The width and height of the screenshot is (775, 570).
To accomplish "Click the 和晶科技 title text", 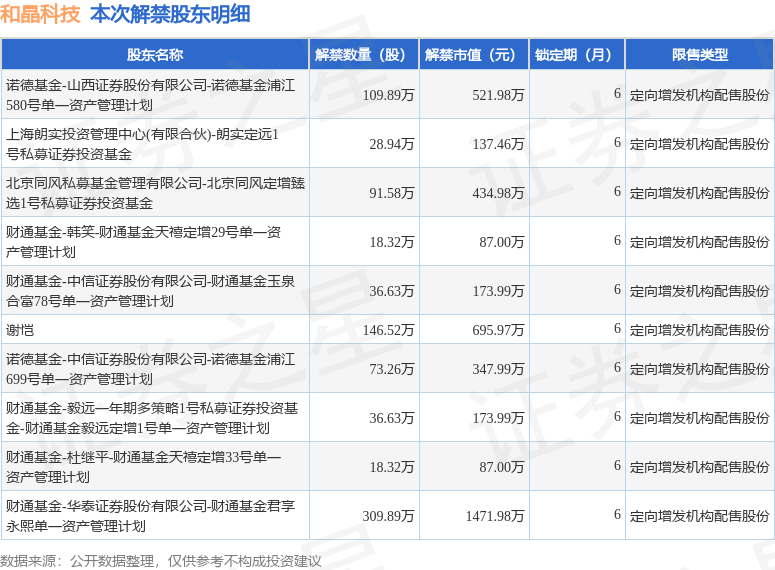I will pyautogui.click(x=40, y=14).
